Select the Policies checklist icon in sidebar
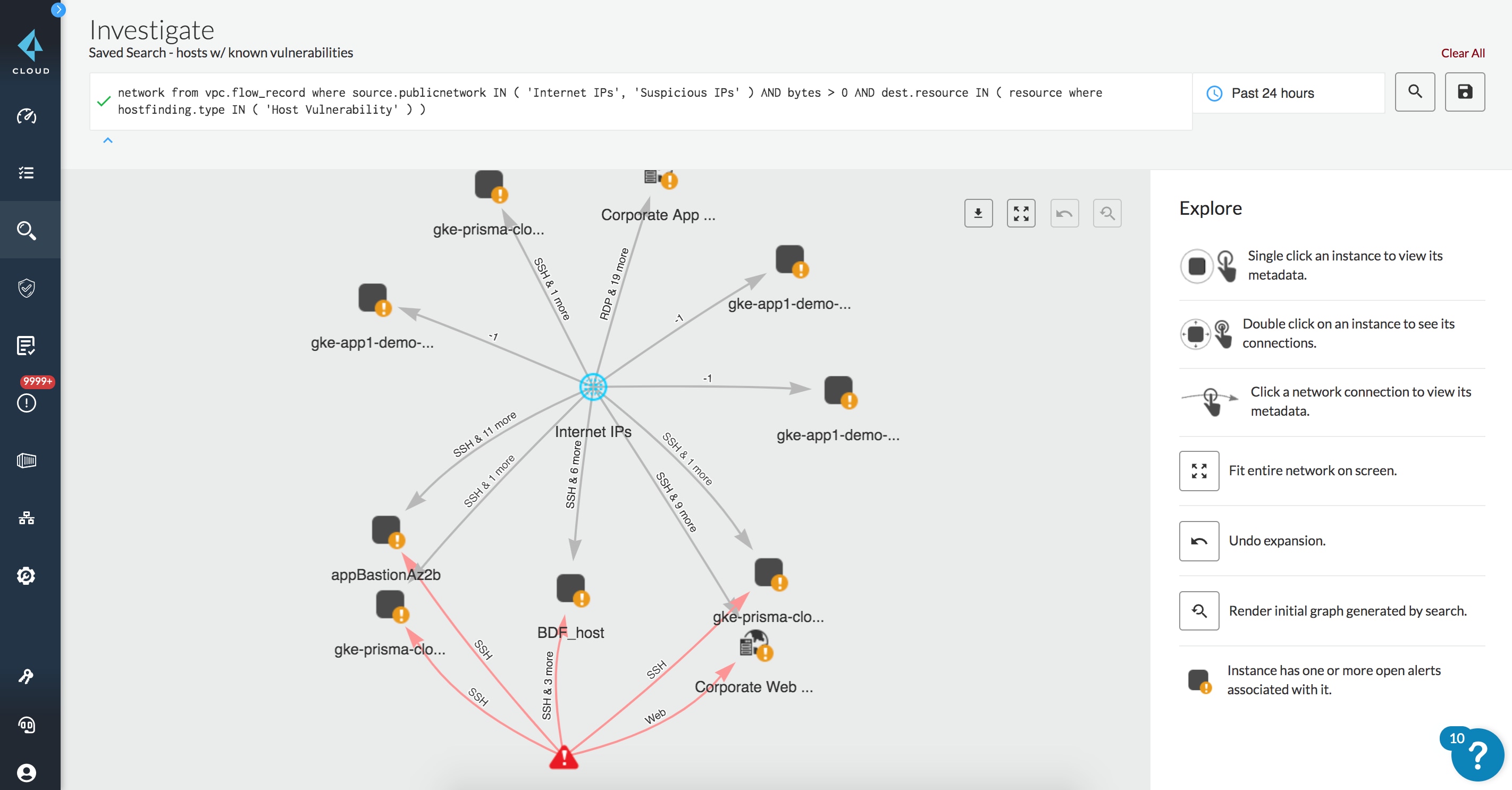1512x790 pixels. point(27,173)
